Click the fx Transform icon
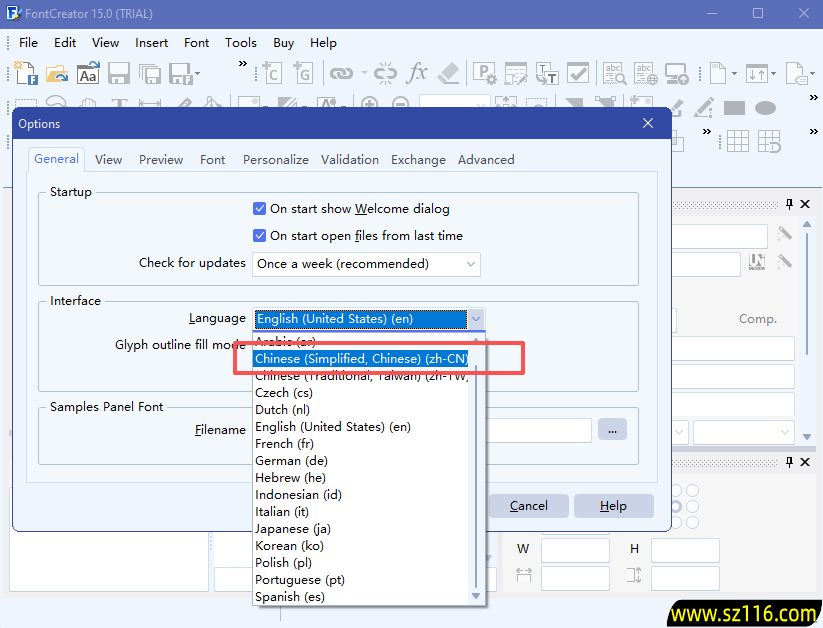This screenshot has height=628, width=823. click(417, 73)
